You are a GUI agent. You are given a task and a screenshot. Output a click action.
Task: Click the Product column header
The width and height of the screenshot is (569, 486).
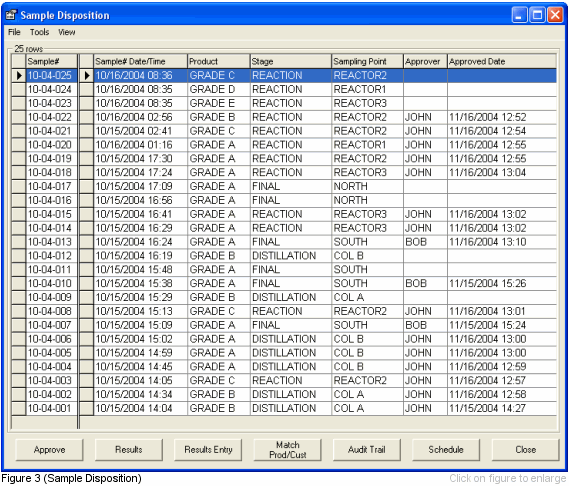click(x=219, y=61)
